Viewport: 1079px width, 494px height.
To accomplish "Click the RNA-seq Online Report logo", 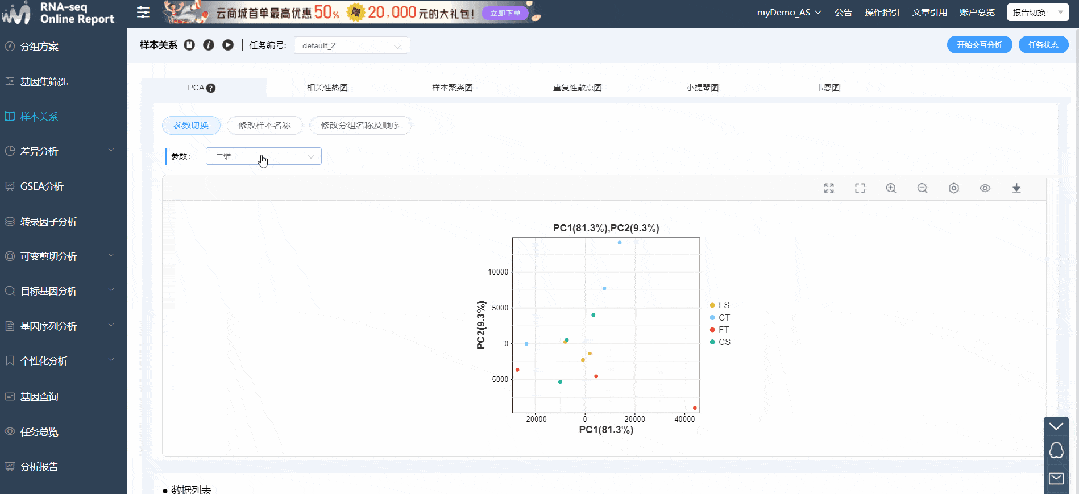I will [x=58, y=13].
